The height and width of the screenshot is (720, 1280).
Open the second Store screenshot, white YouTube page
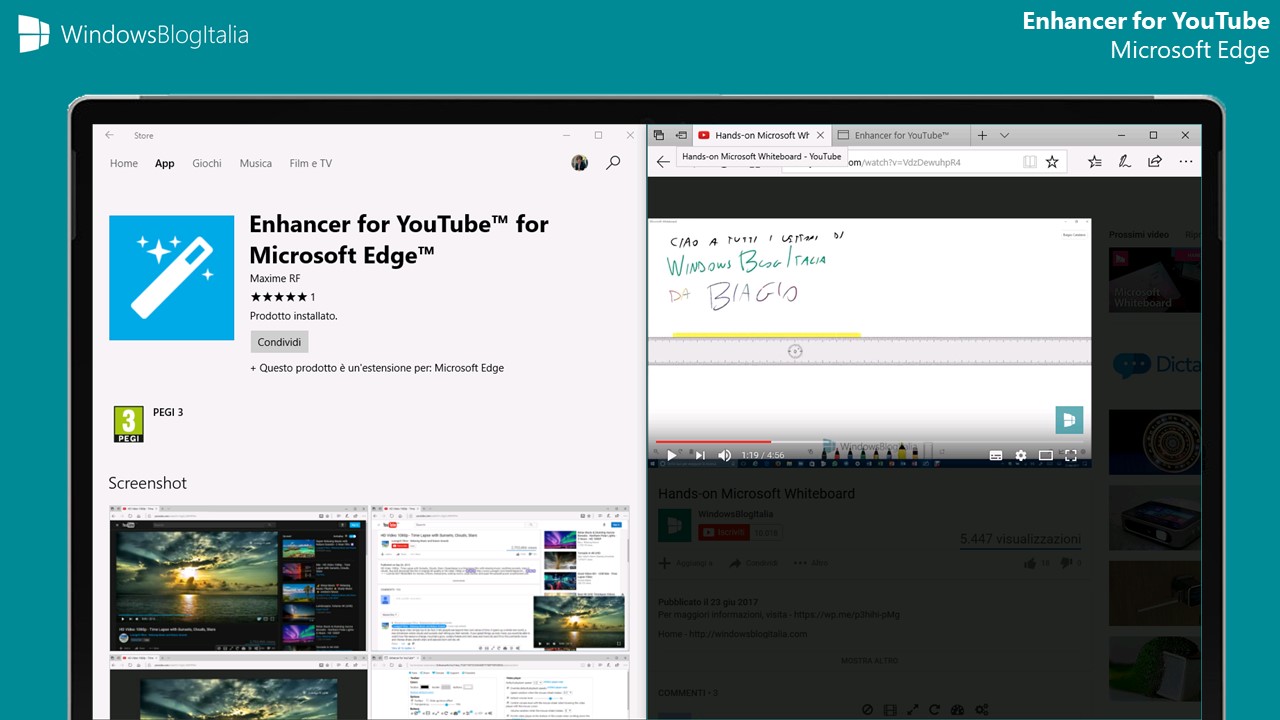(500, 579)
